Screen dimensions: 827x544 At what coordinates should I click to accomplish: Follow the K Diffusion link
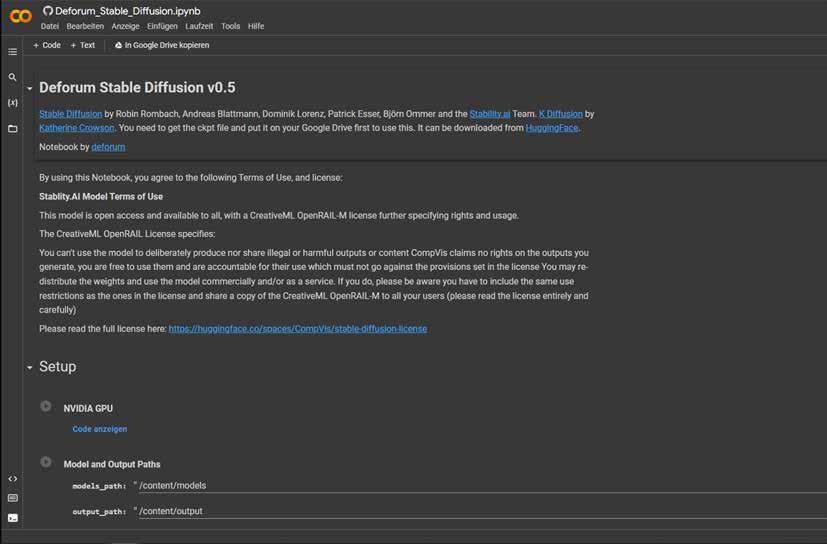561,114
